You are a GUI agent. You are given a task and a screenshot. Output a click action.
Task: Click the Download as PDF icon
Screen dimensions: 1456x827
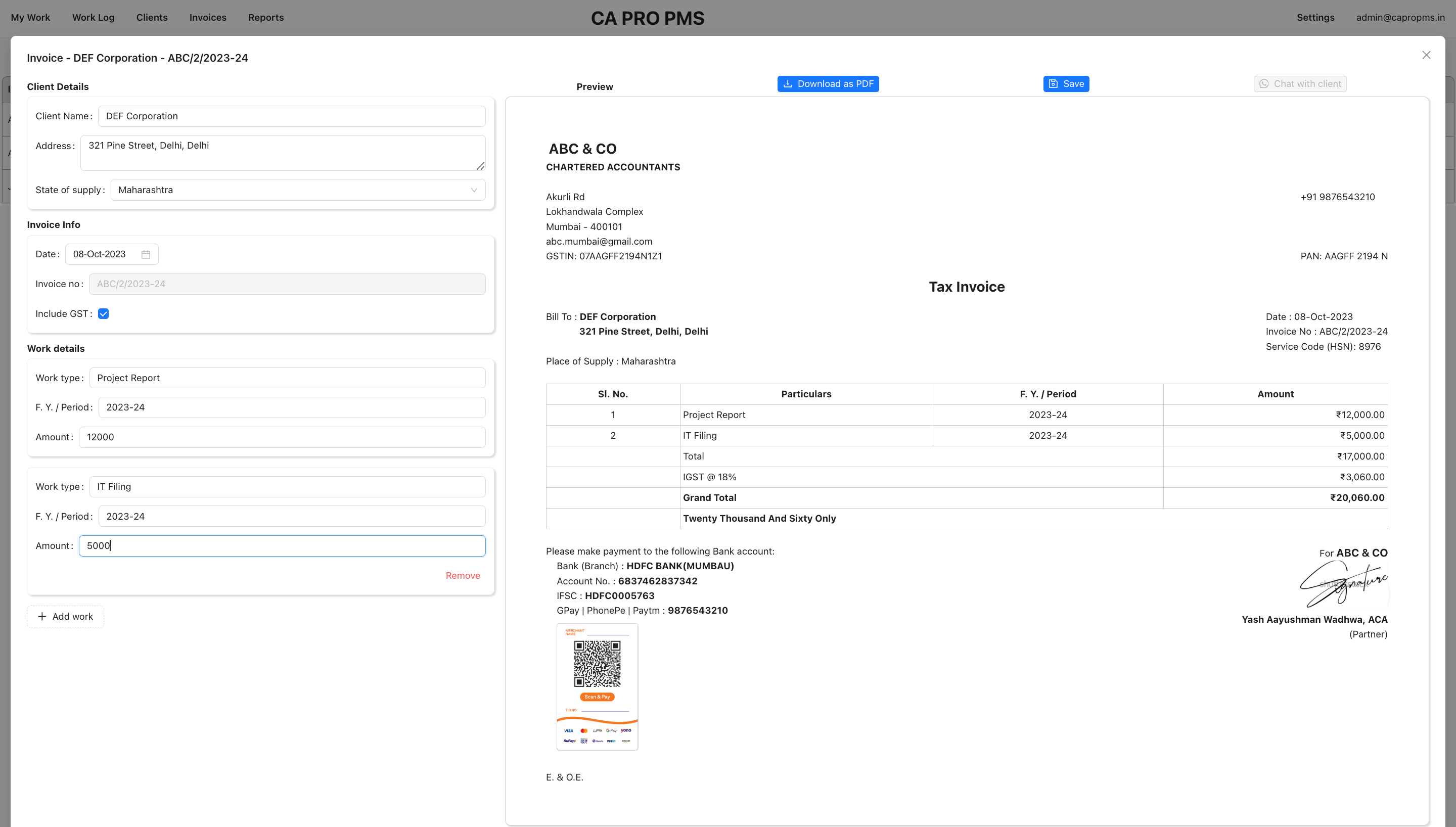[x=788, y=83]
